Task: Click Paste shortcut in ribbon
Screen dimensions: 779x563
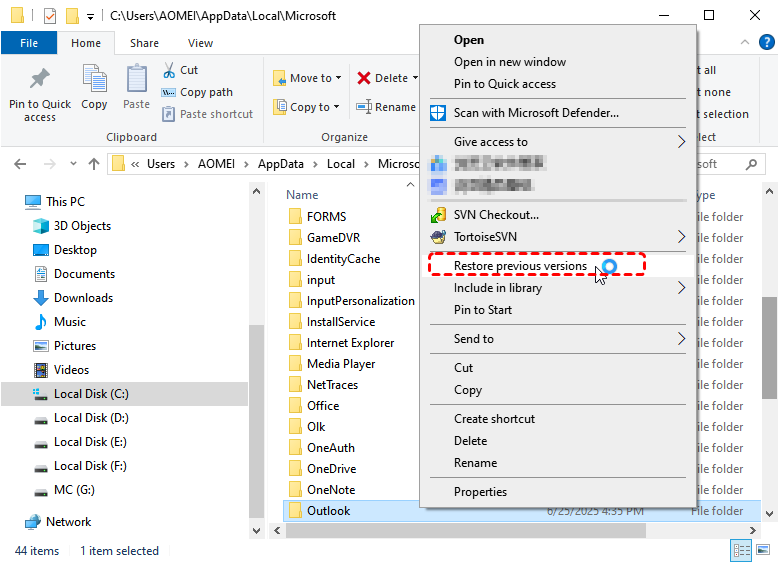Action: [208, 114]
